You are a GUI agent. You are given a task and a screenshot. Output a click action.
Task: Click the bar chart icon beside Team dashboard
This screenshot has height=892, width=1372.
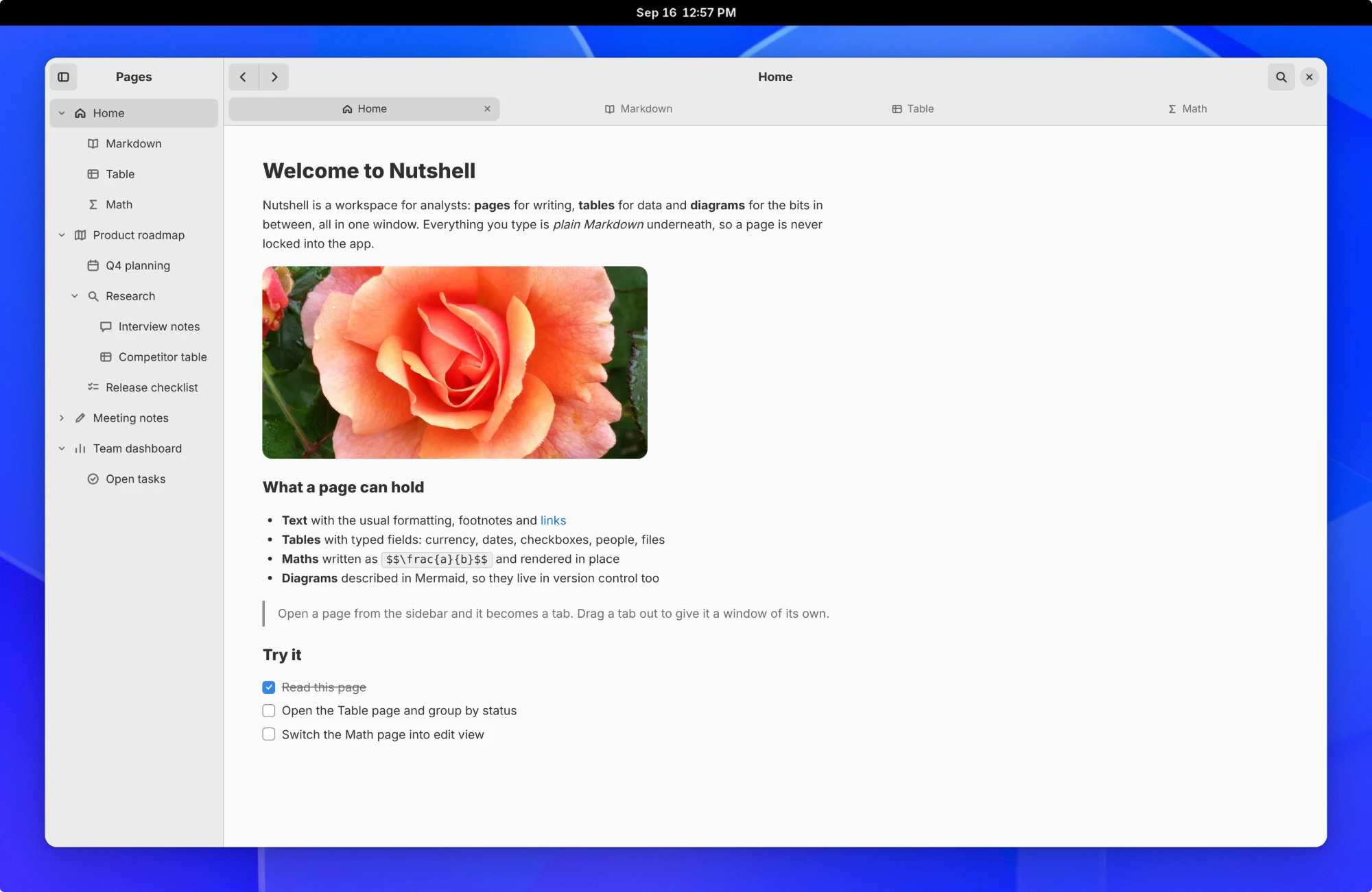tap(80, 448)
